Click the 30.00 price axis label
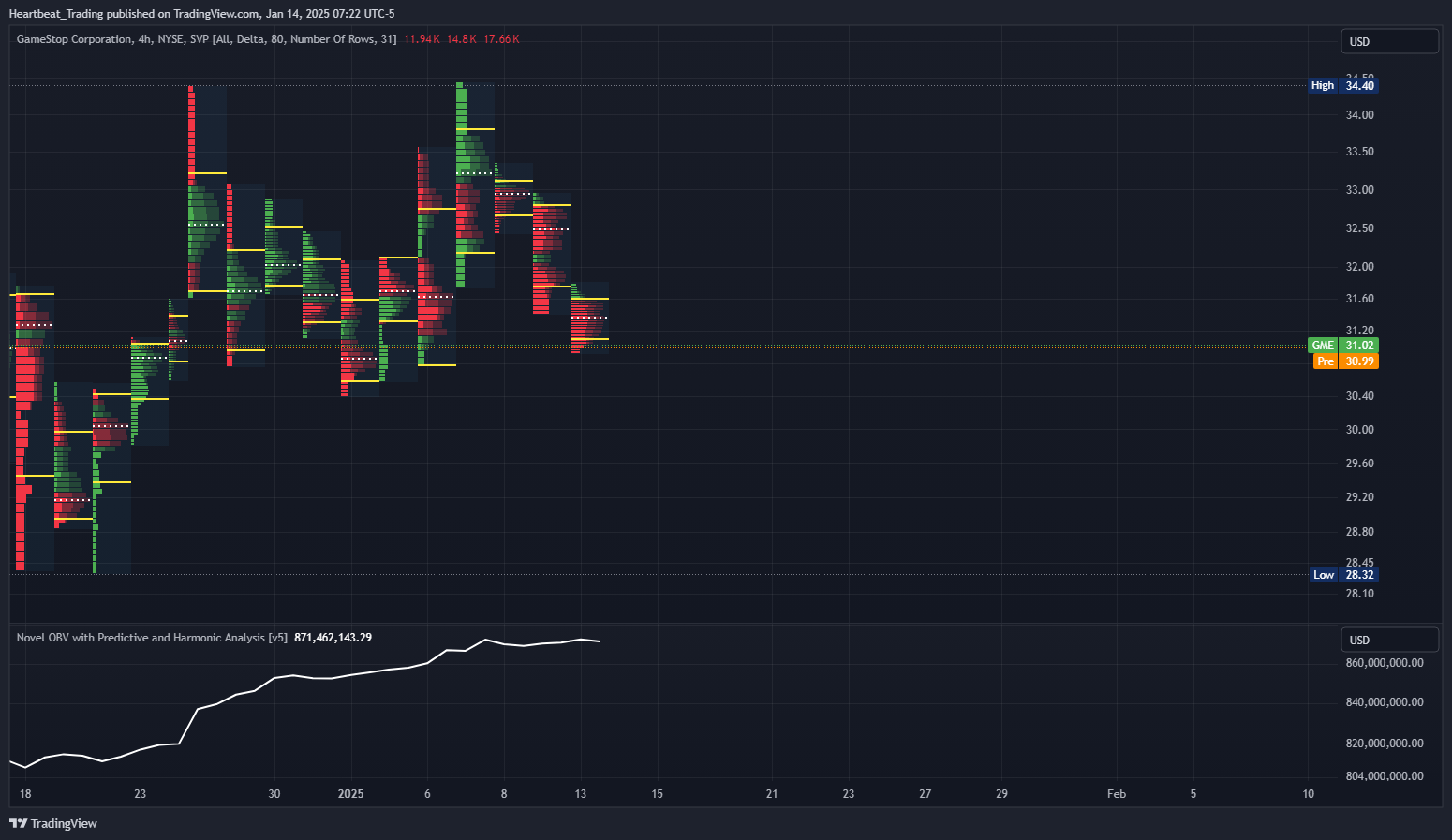Image resolution: width=1452 pixels, height=840 pixels. point(1360,430)
